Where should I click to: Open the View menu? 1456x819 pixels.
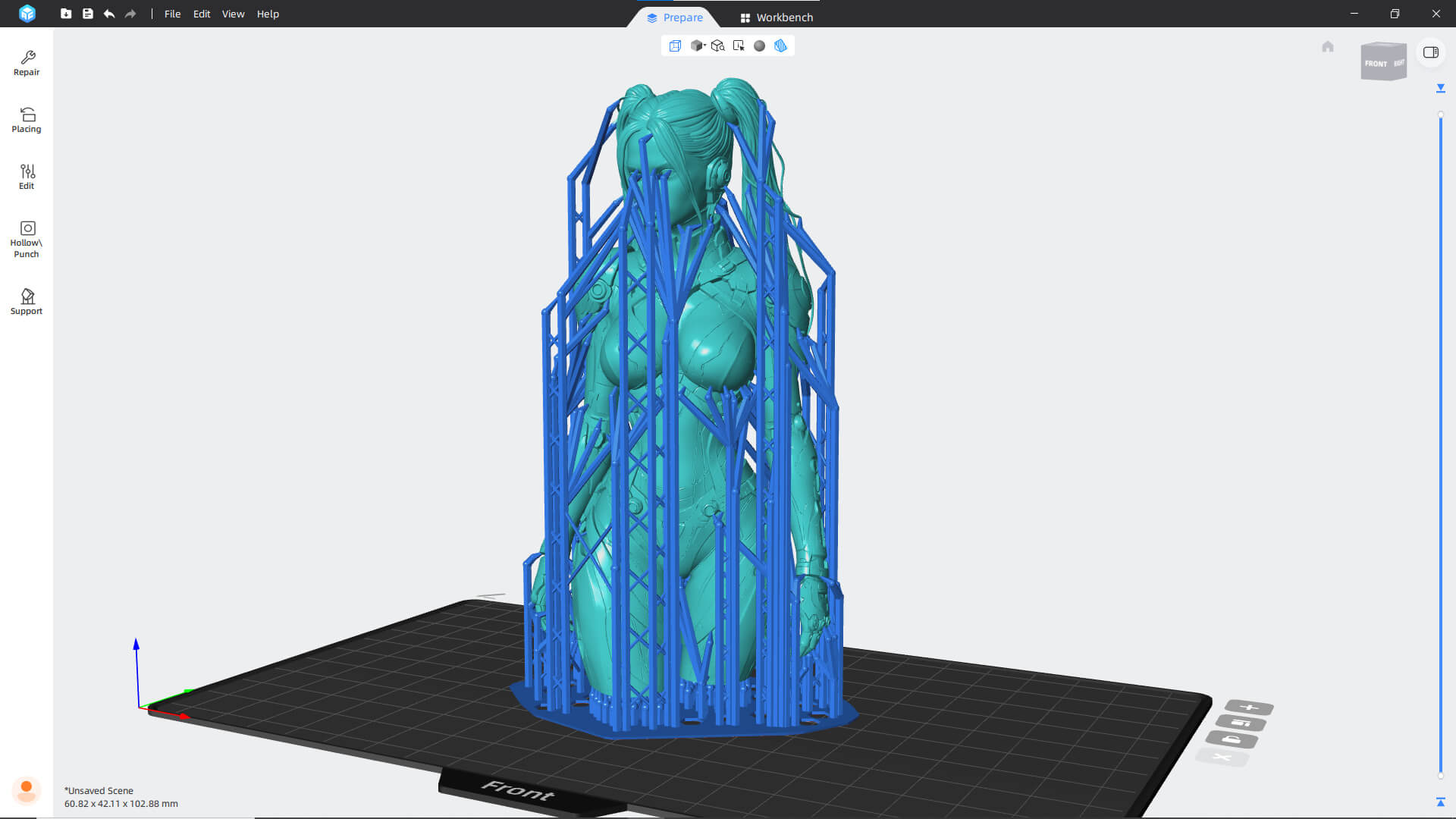[233, 14]
